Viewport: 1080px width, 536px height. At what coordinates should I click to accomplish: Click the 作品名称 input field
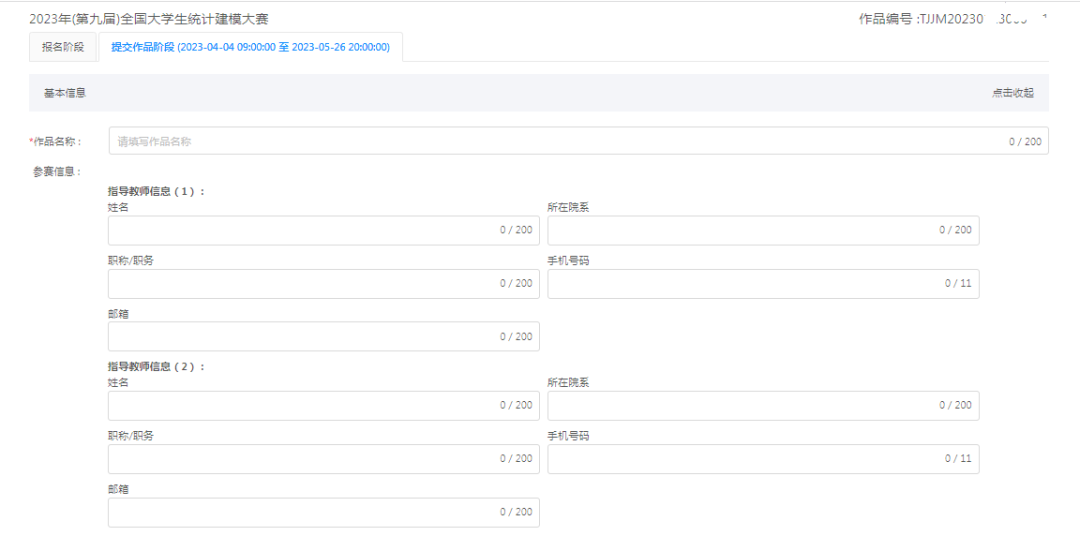point(560,141)
